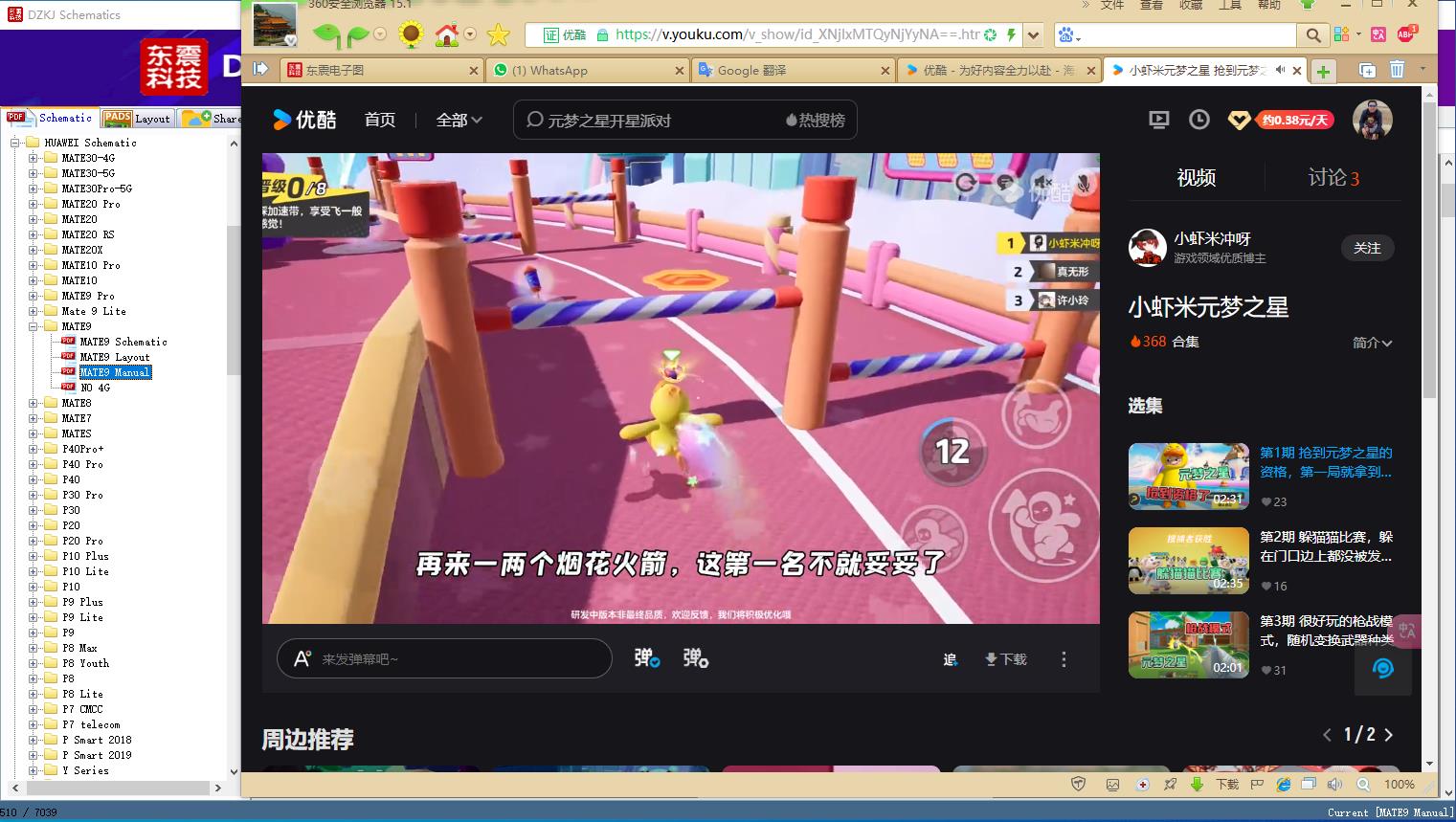Click the 100% page zoom control
1456x822 pixels.
pos(1399,784)
